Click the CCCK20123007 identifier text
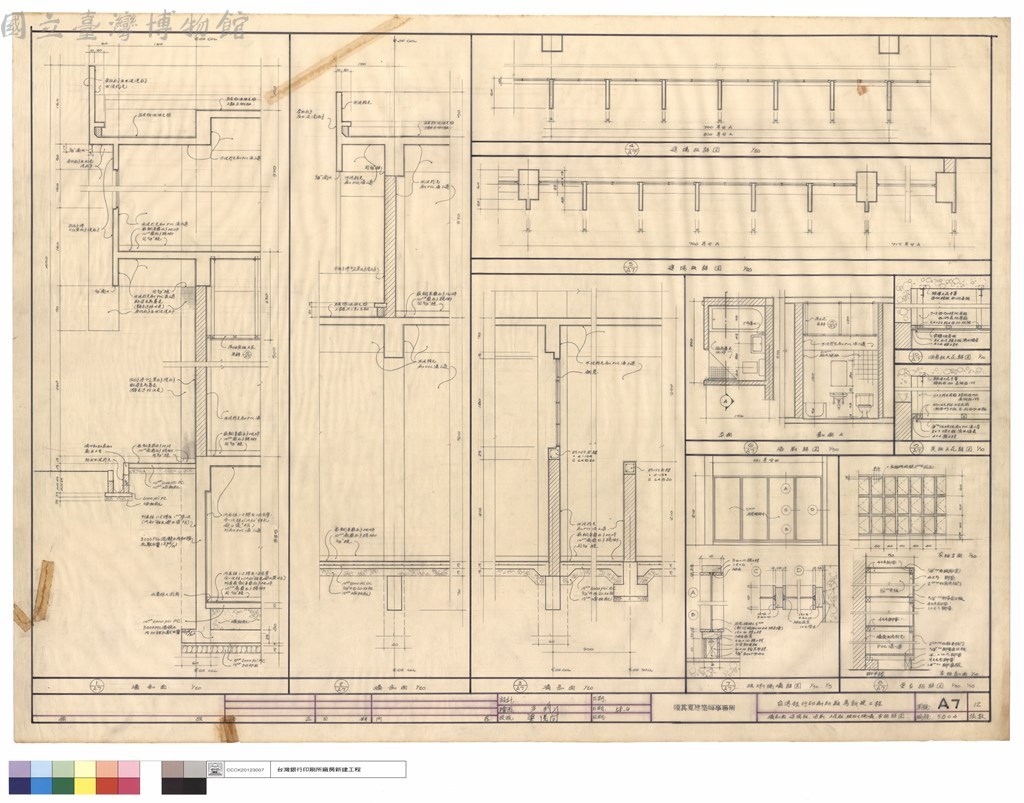This screenshot has height=803, width=1024. pos(246,770)
